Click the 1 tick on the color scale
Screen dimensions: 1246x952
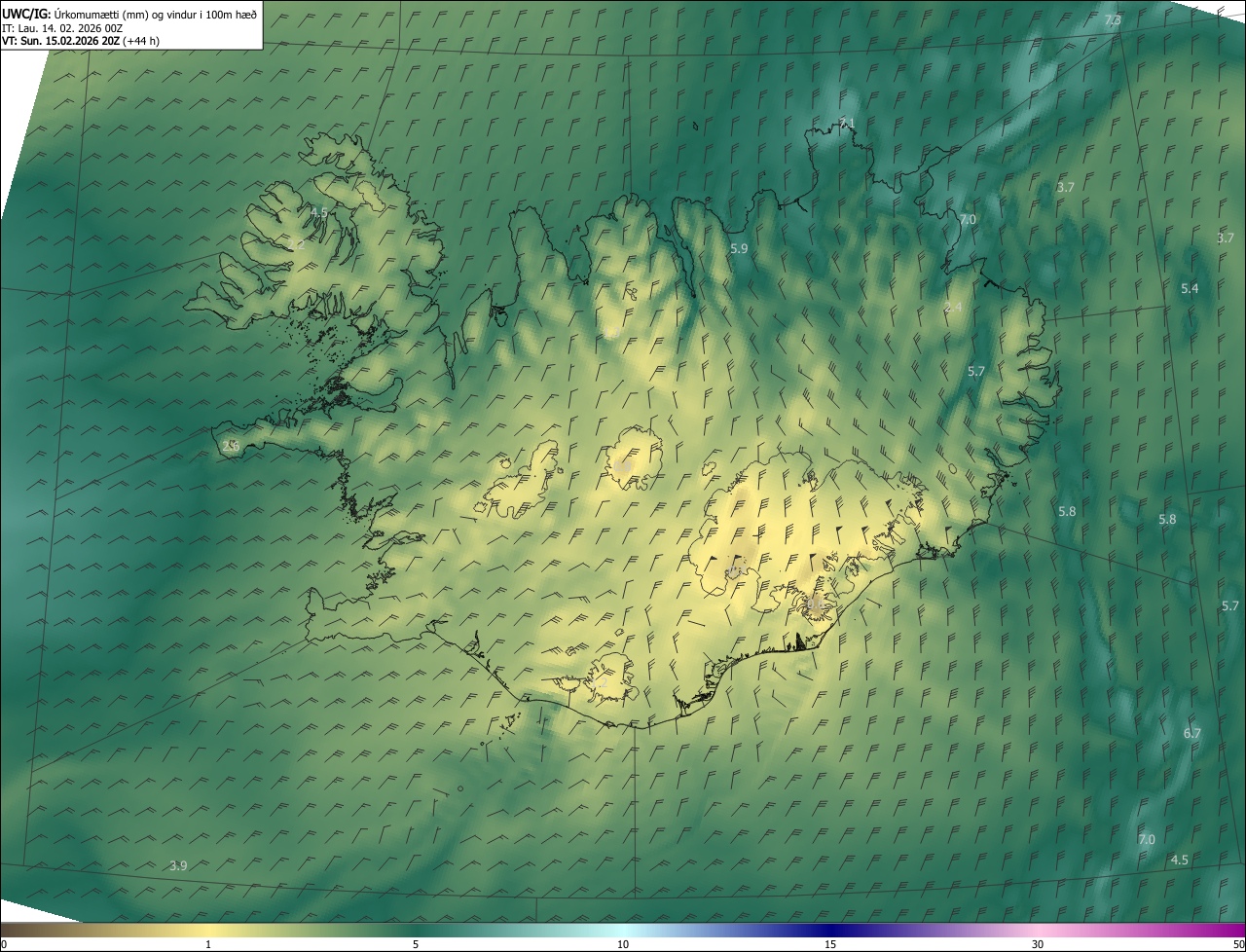pyautogui.click(x=208, y=945)
